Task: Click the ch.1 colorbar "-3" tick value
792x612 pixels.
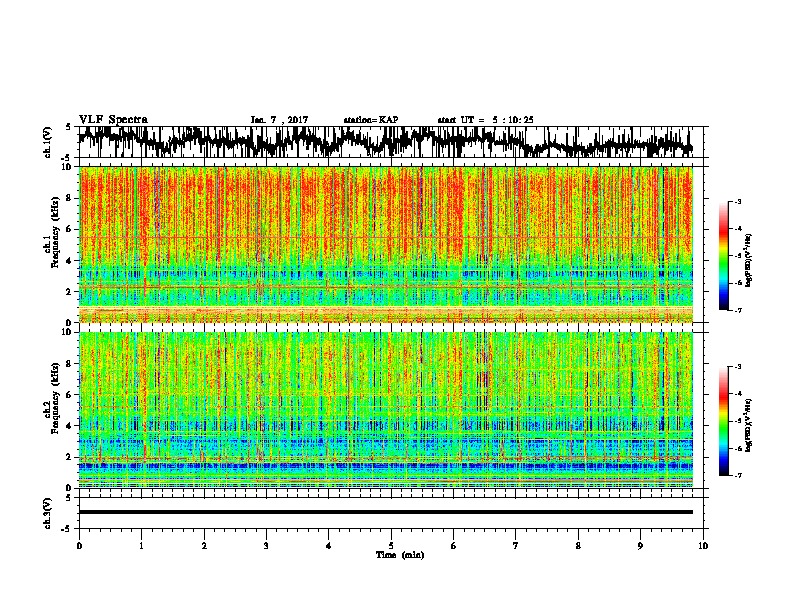Action: (x=737, y=201)
